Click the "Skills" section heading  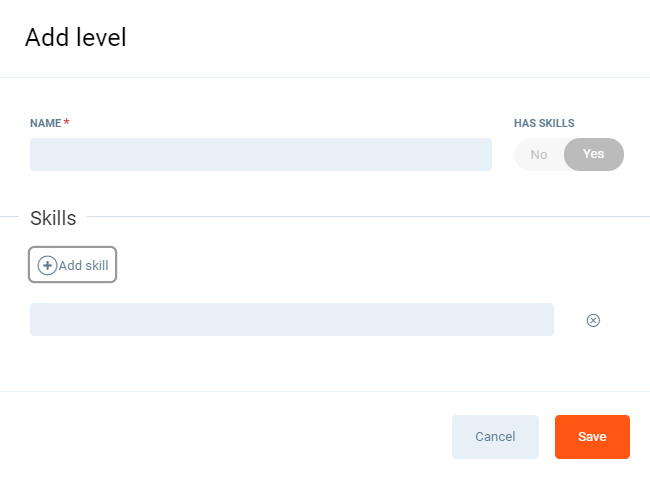point(53,218)
